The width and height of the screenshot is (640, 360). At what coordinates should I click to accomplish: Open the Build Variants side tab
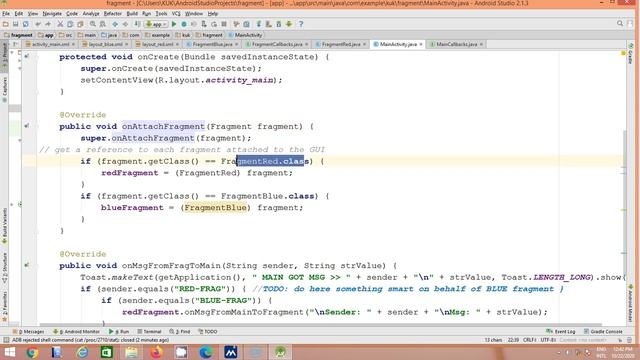pos(4,226)
